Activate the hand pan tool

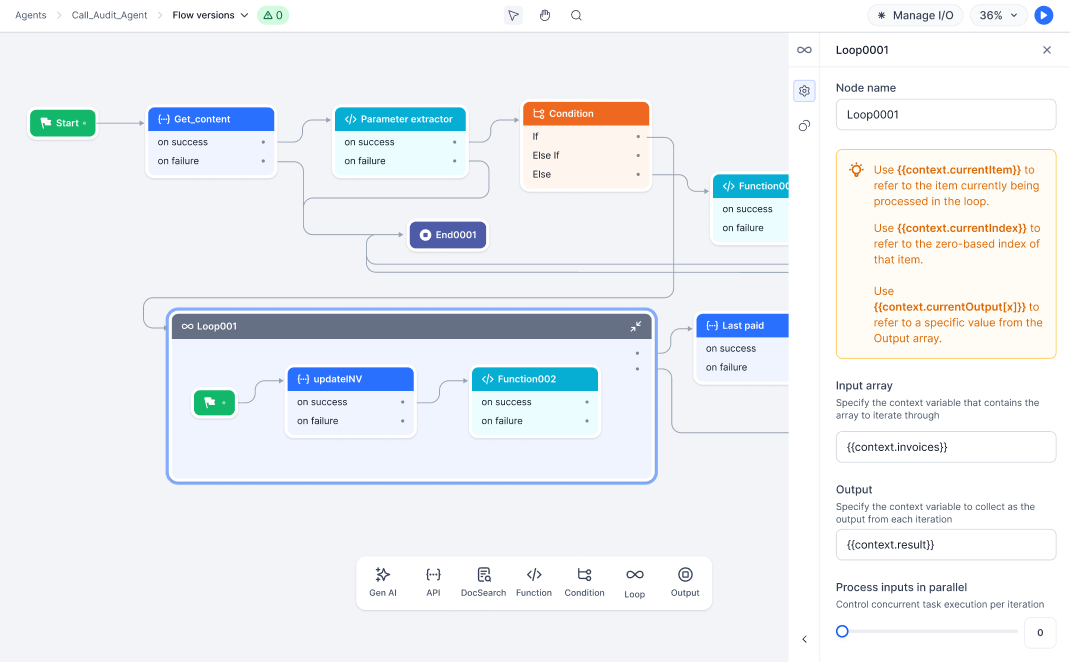[544, 15]
